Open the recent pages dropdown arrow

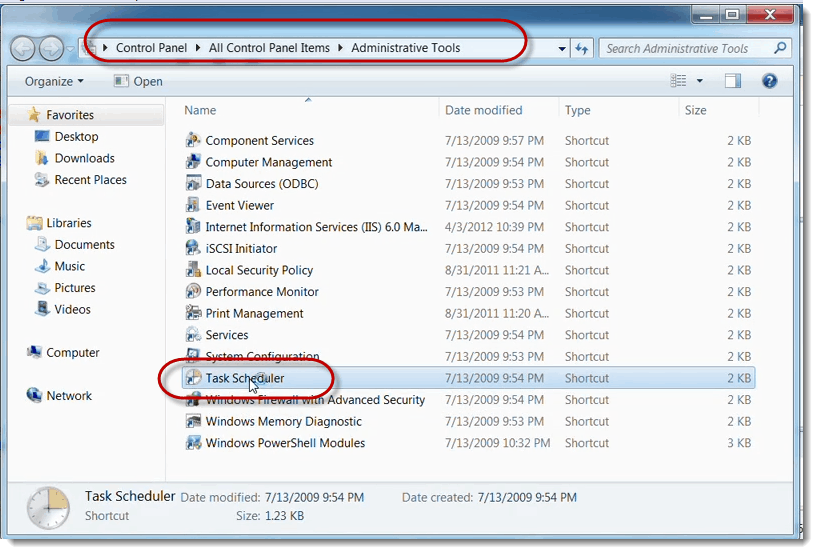coord(70,50)
